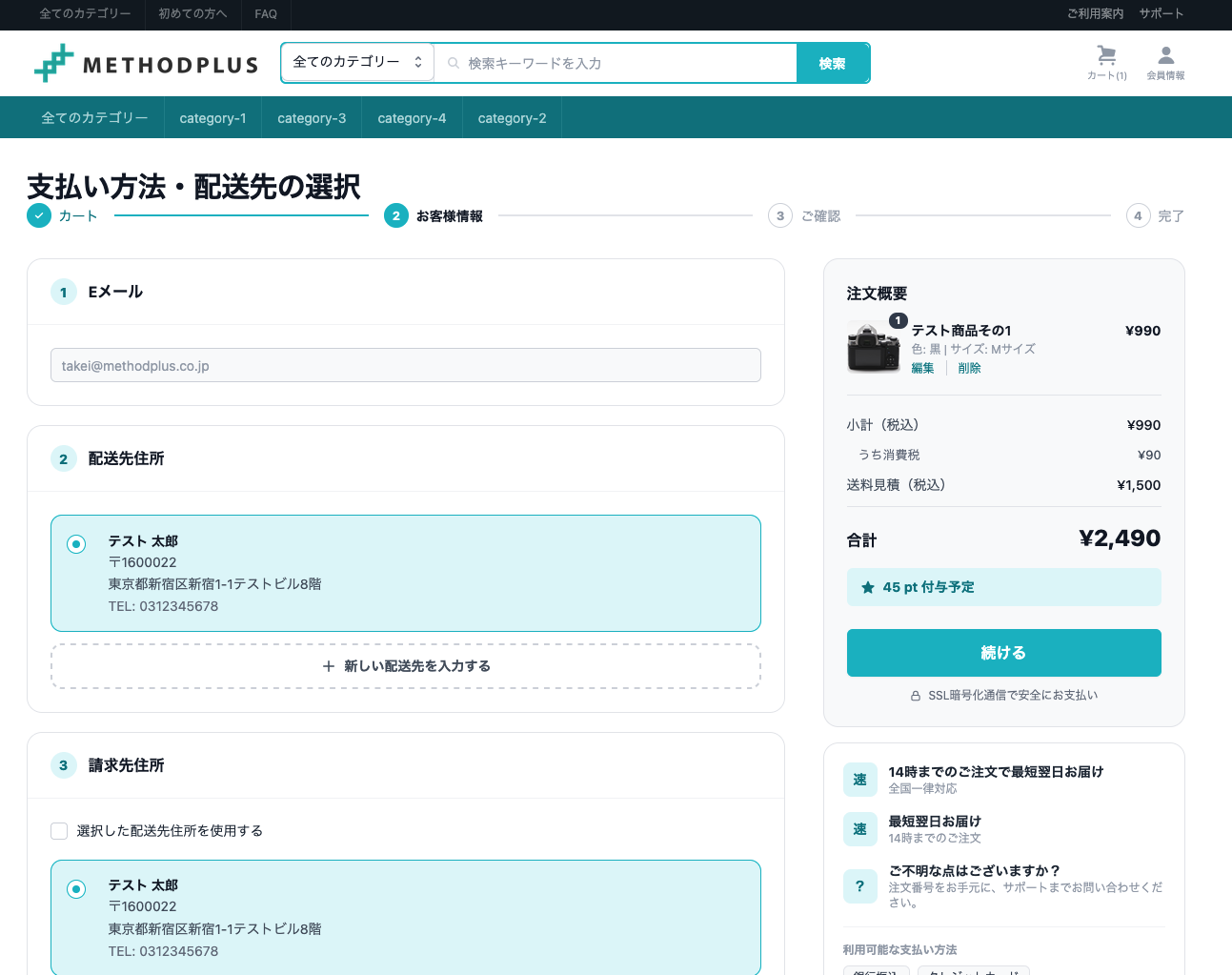Click the star icon in the points banner
The height and width of the screenshot is (975, 1232).
point(868,587)
